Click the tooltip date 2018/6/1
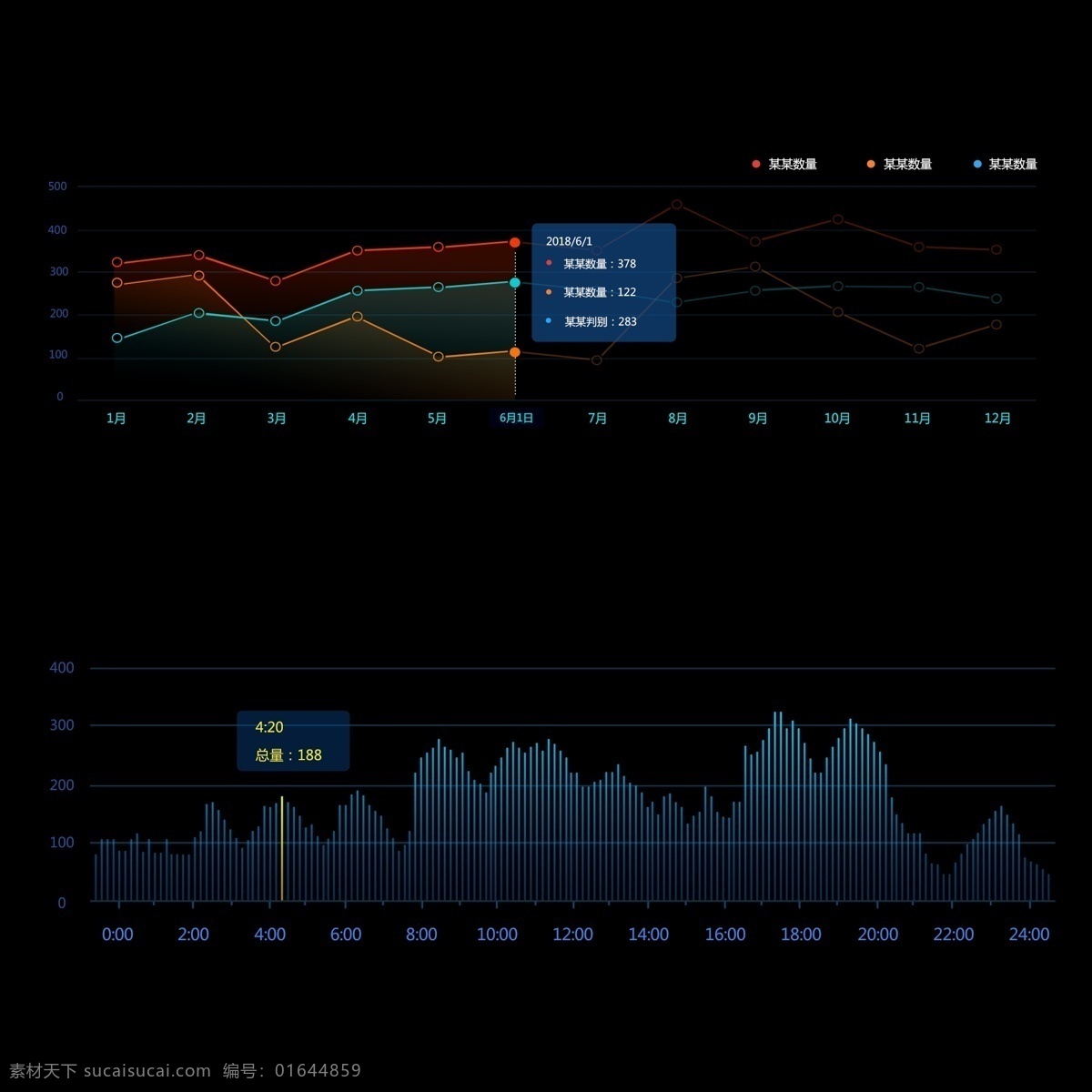Screen dimensions: 1092x1092 (569, 241)
